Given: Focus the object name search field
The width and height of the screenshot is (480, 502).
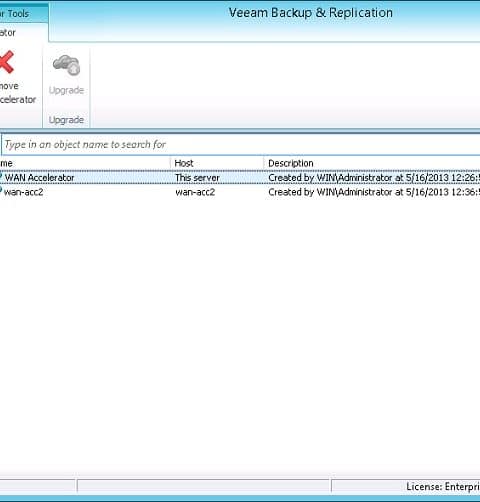Looking at the screenshot, I should click(241, 144).
